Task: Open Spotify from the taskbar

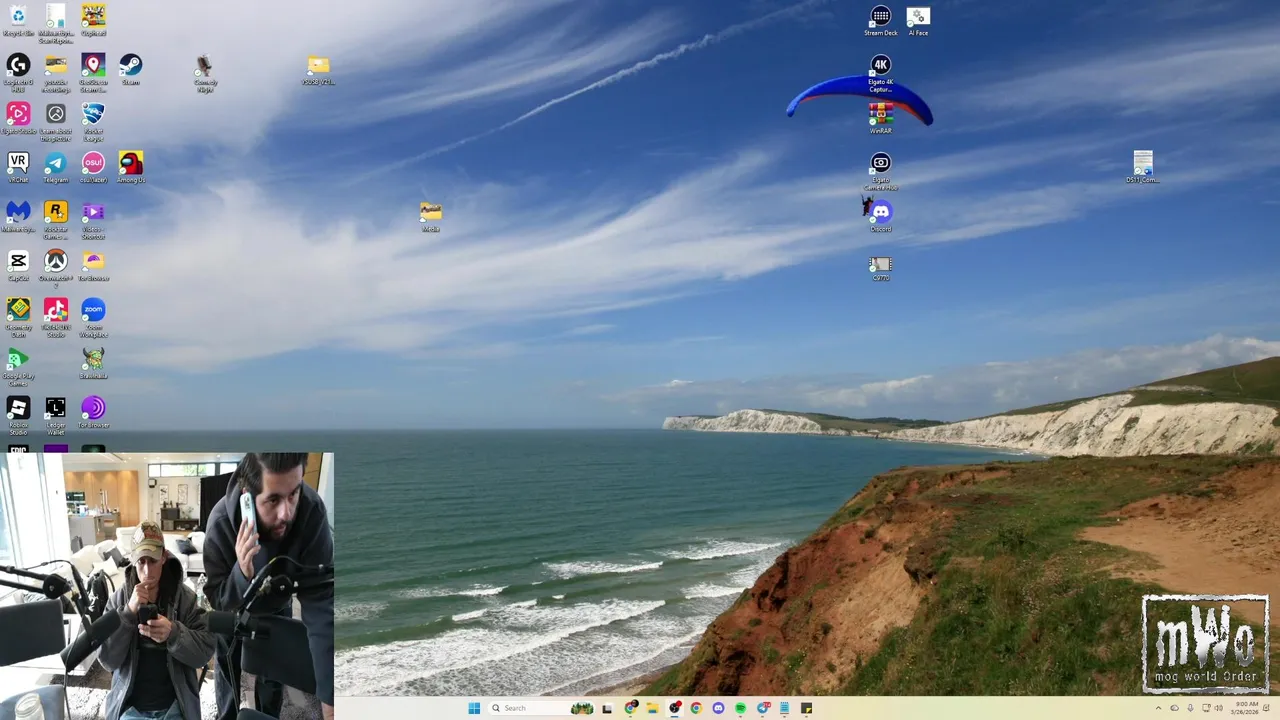Action: pyautogui.click(x=740, y=708)
